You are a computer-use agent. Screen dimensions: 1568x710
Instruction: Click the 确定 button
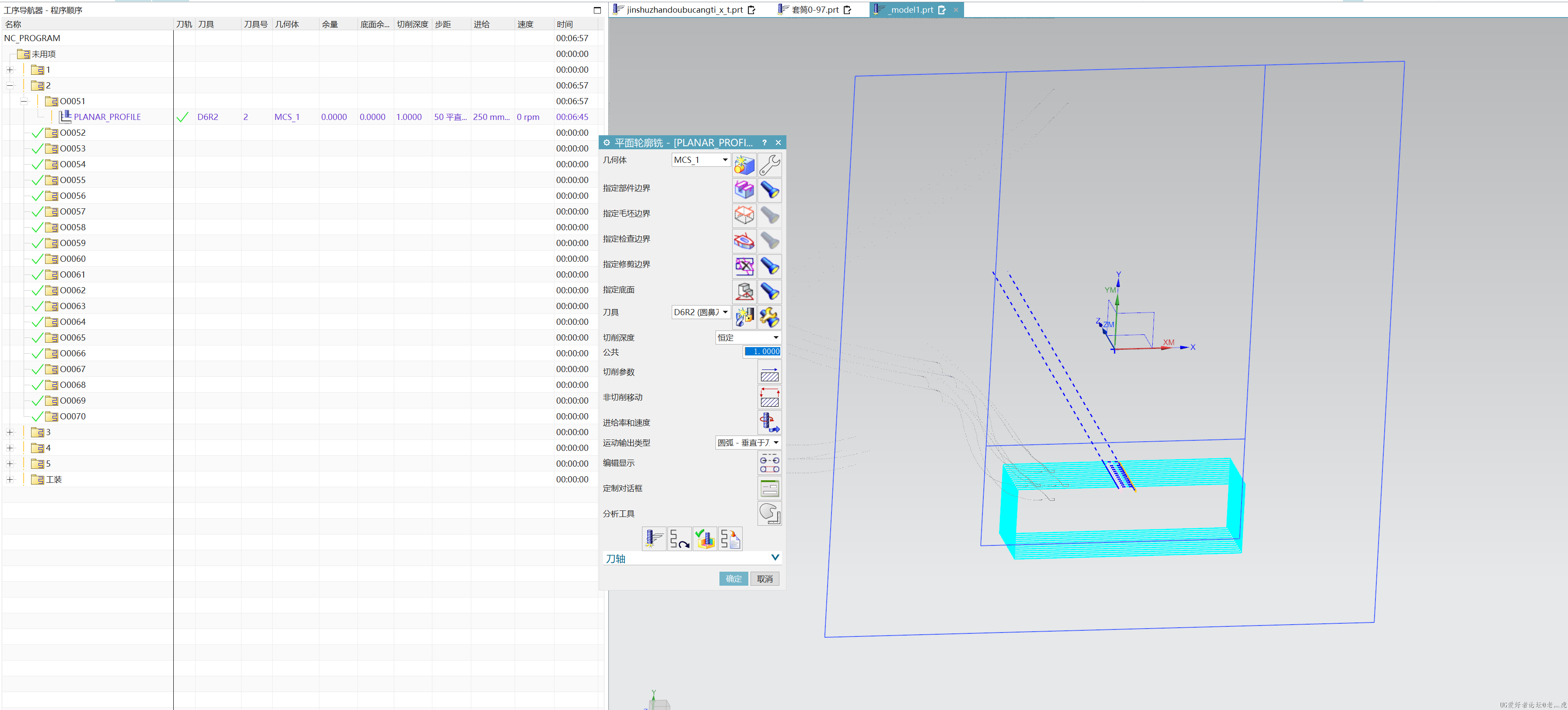(733, 579)
